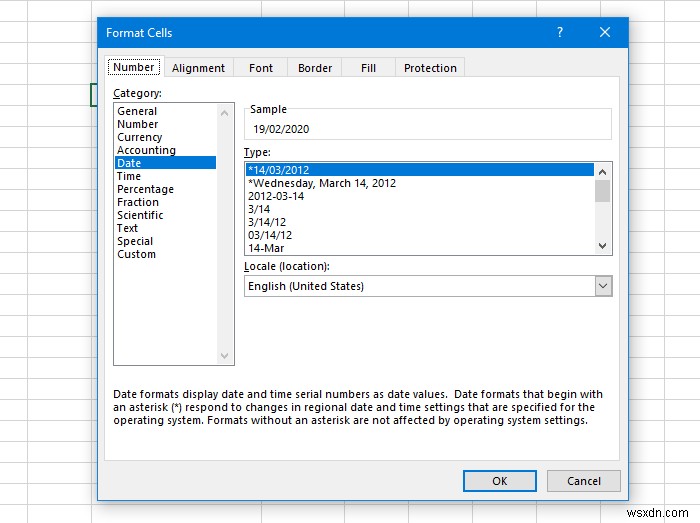This screenshot has width=700, height=523.
Task: Pick the Fraction category
Action: 166,202
